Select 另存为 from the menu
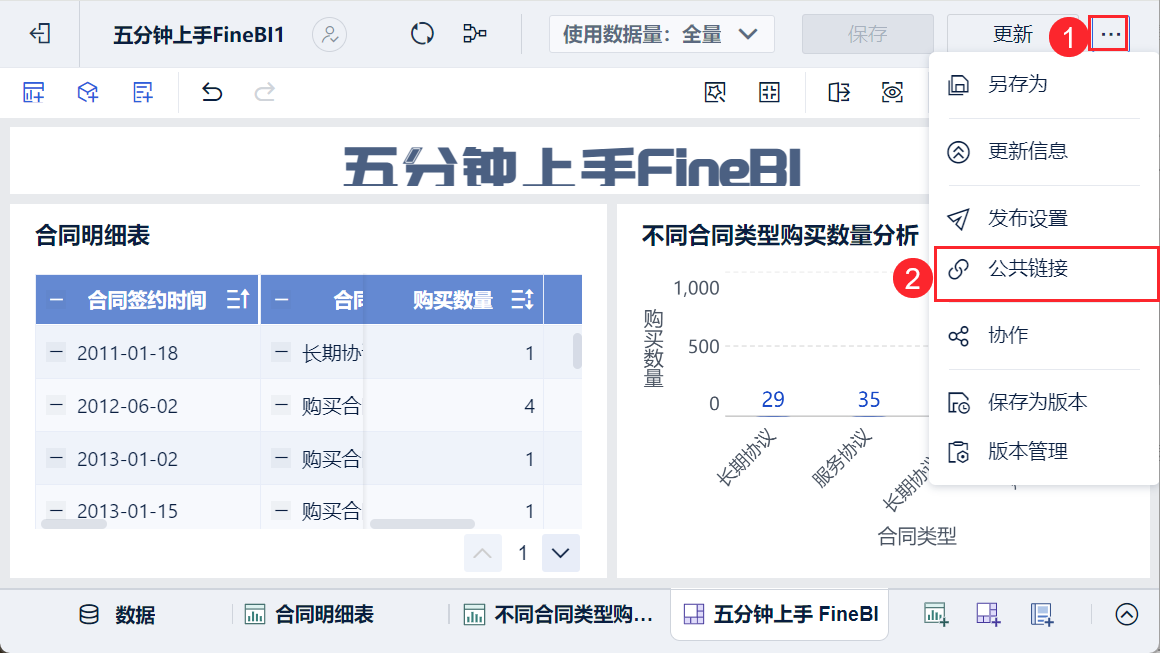 pyautogui.click(x=1044, y=84)
